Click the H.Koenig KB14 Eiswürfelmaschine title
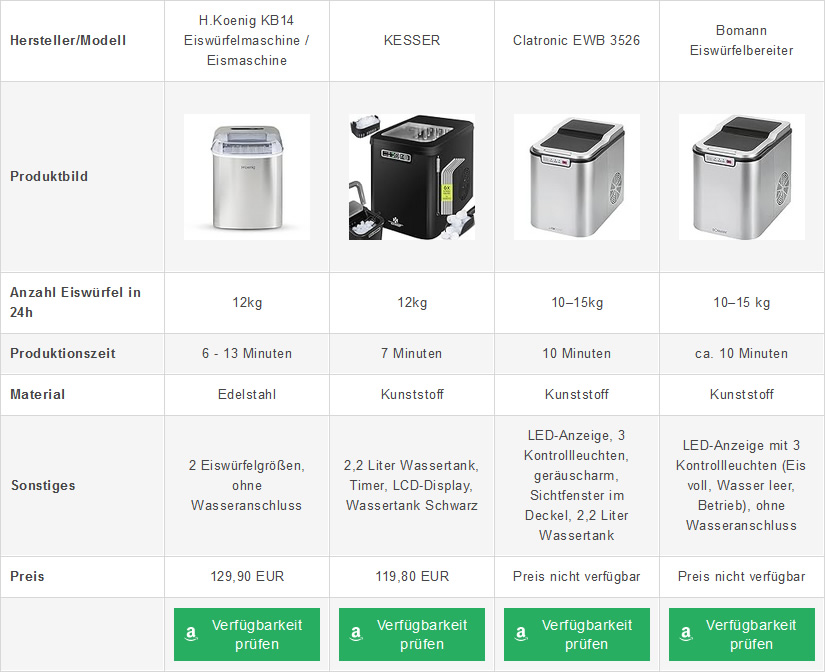Viewport: 825px width, 672px height. click(247, 41)
